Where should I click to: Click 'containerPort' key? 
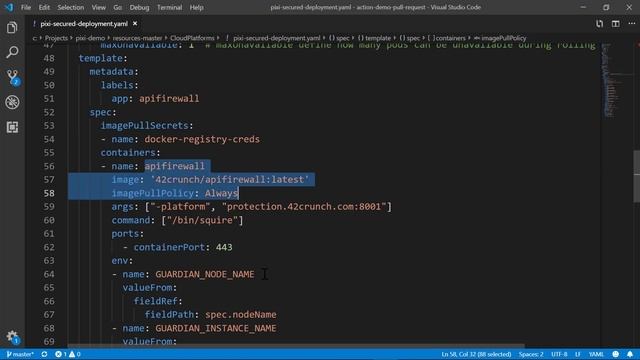[x=169, y=247]
